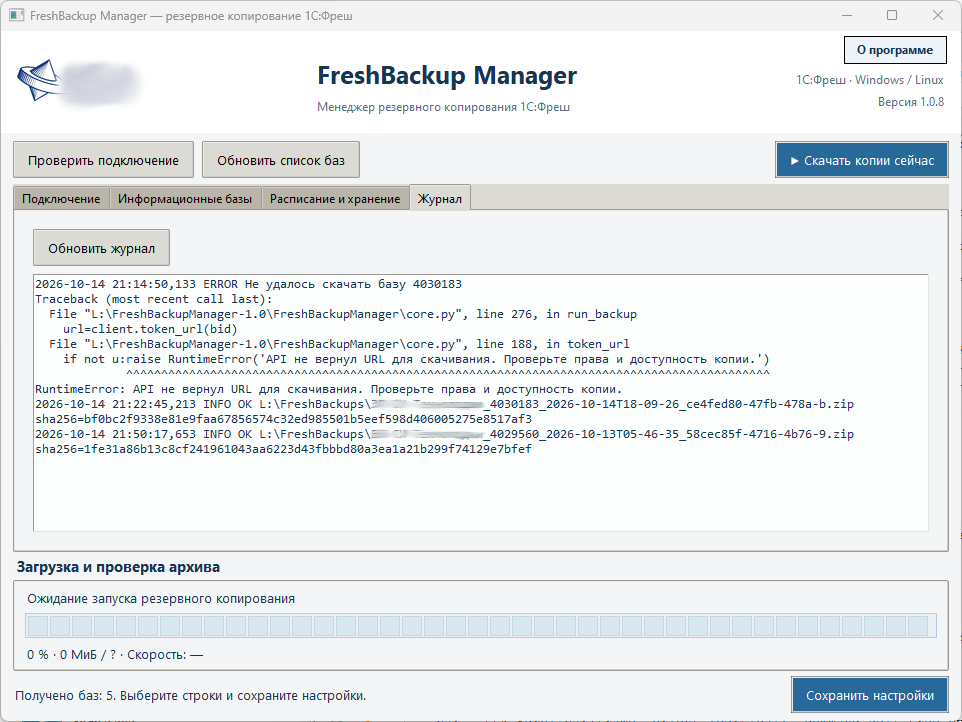This screenshot has width=962, height=722.
Task: Click «Проверить подключение» button
Action: coord(103,160)
